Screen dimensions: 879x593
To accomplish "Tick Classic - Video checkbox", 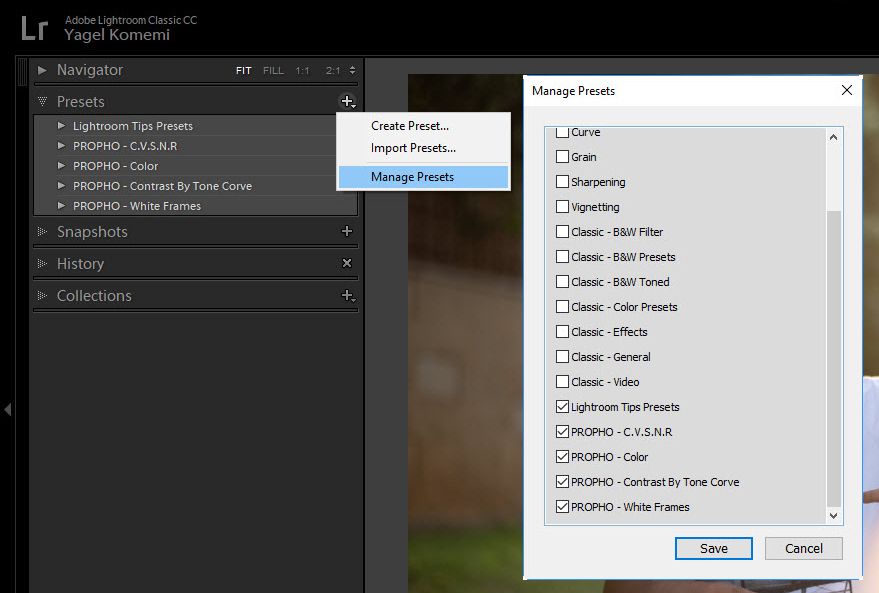I will tap(562, 382).
